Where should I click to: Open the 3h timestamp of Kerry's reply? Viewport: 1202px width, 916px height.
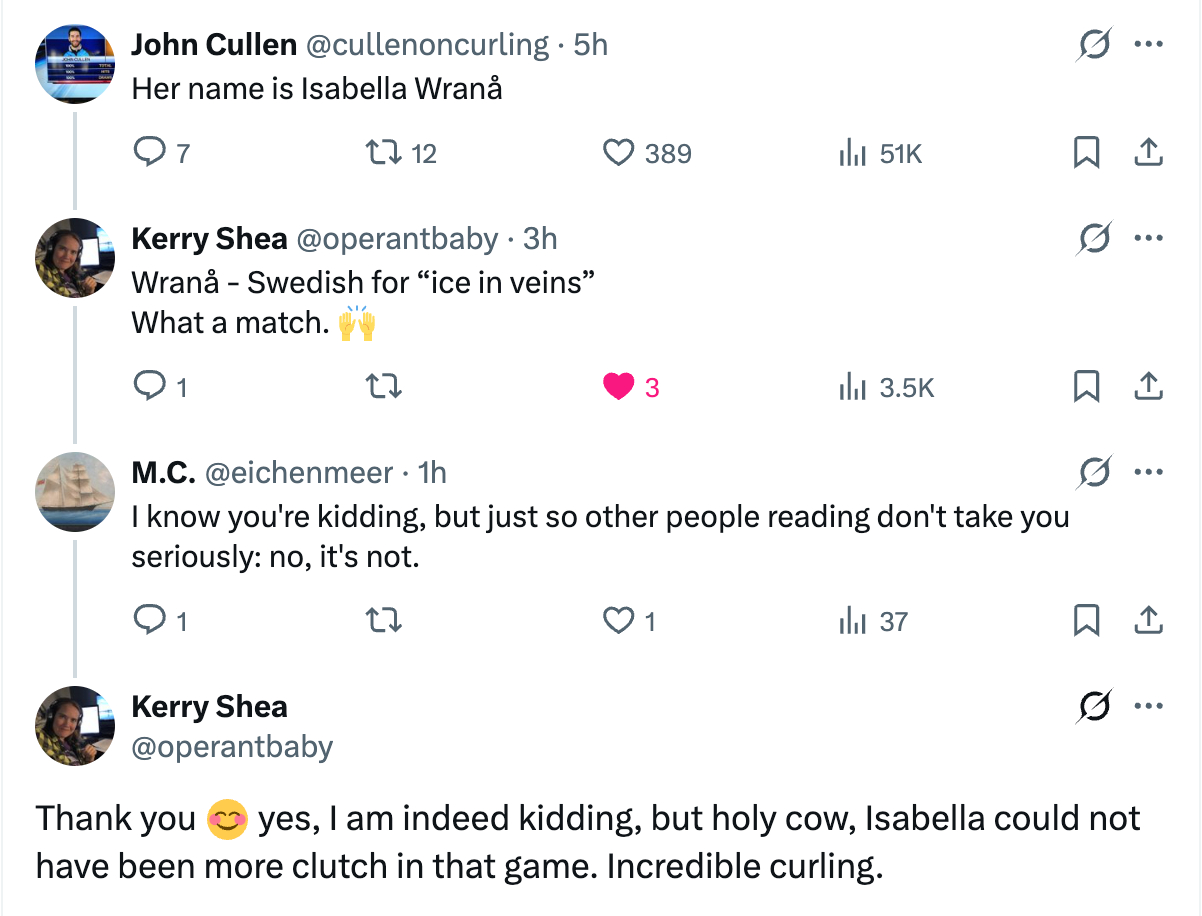pyautogui.click(x=540, y=238)
